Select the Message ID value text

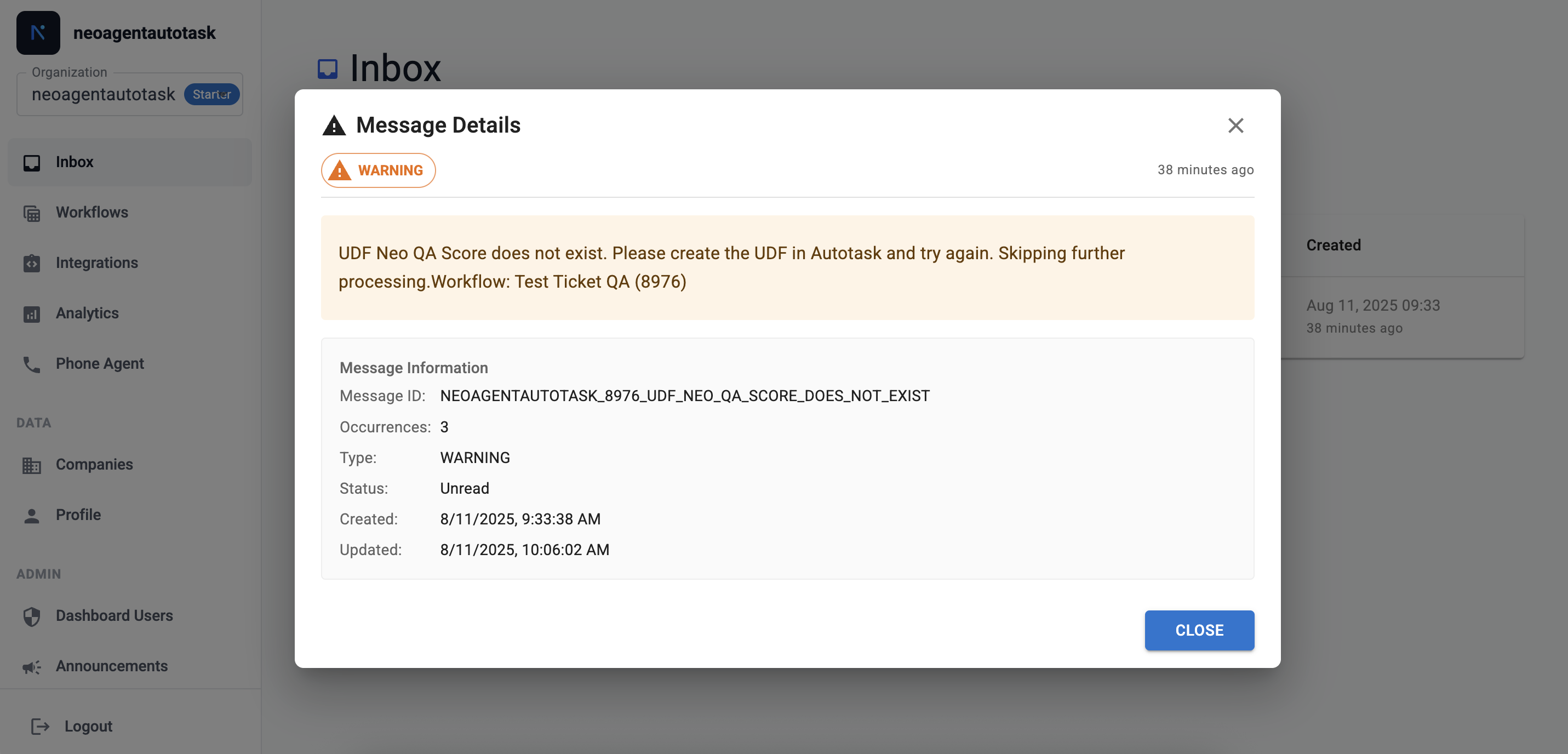[x=684, y=396]
